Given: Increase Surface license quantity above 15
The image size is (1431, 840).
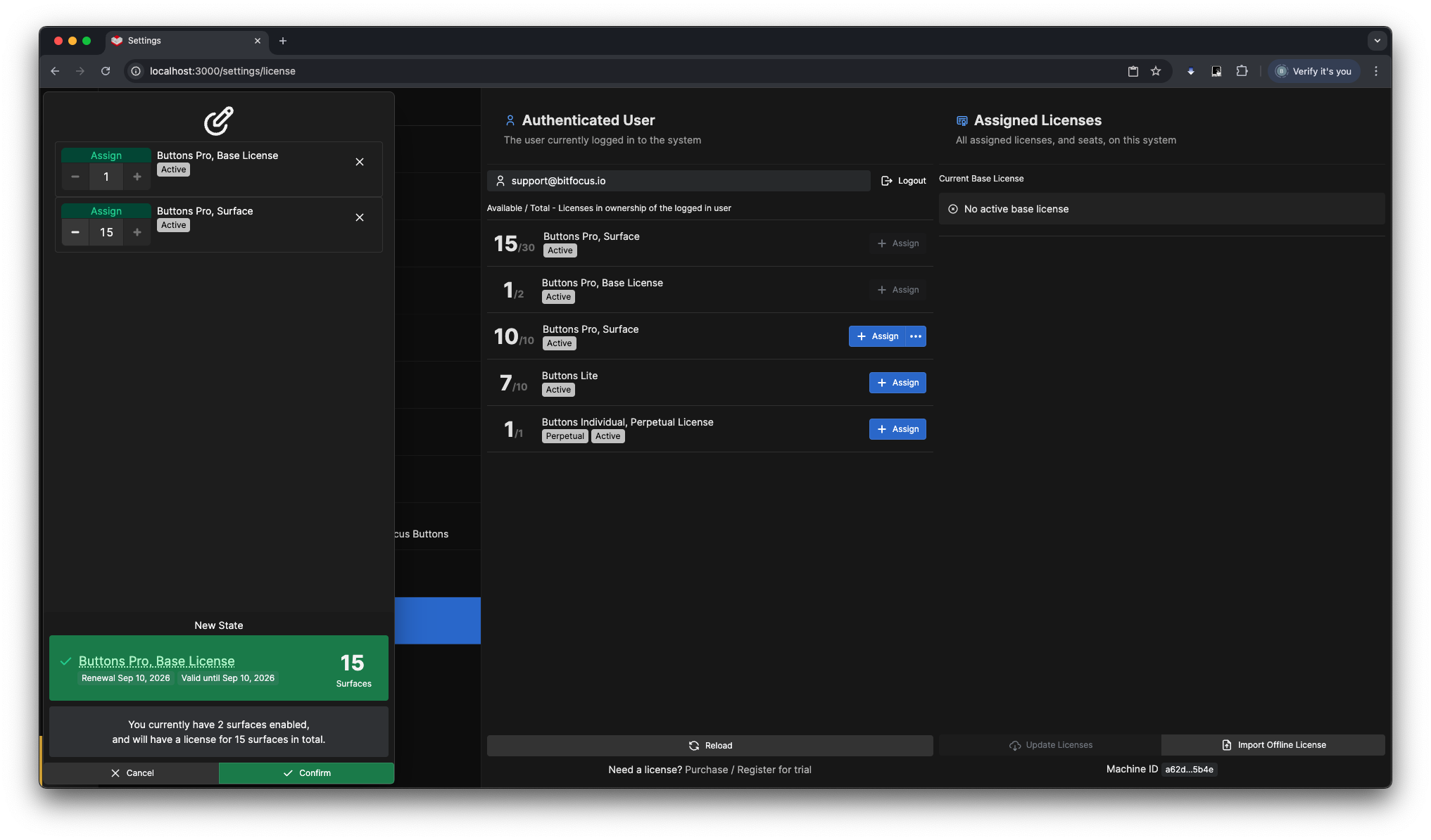Looking at the screenshot, I should pos(137,232).
